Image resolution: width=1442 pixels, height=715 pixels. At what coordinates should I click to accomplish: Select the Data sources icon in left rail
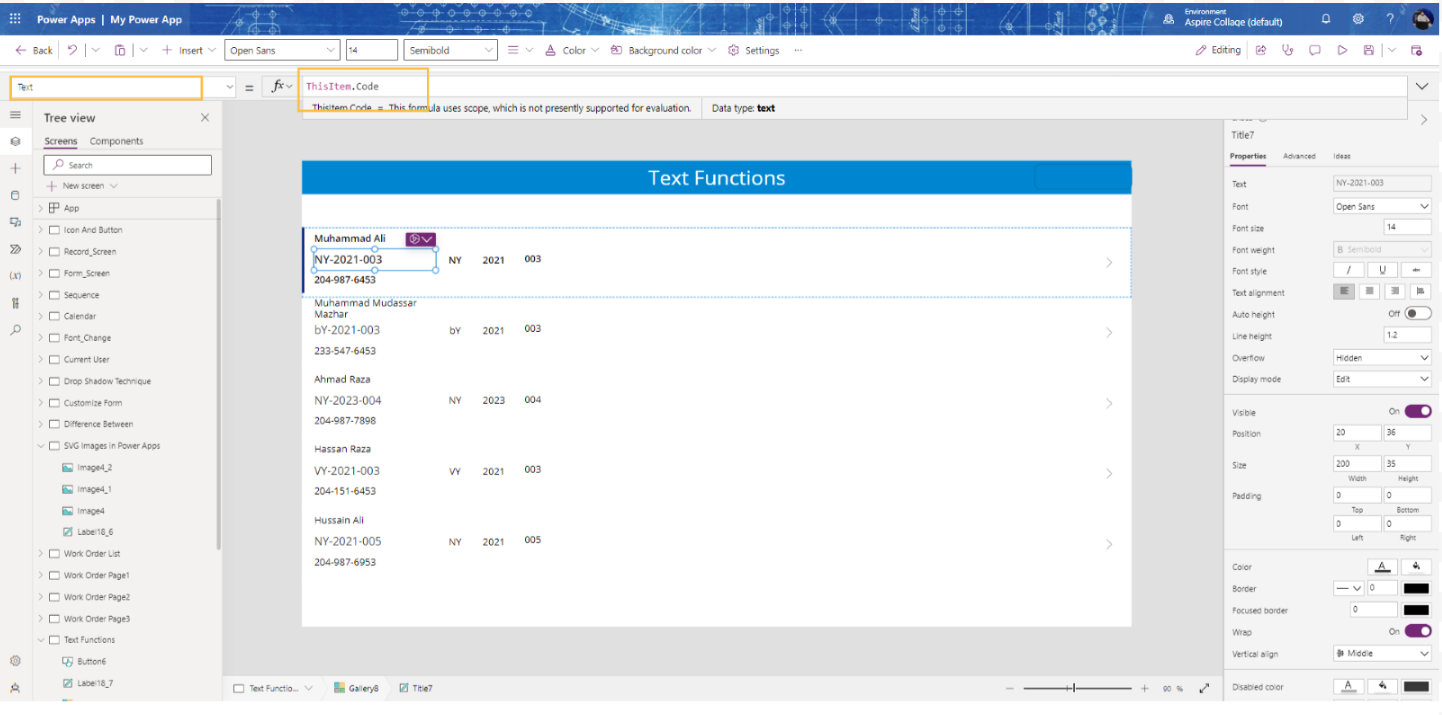[15, 193]
